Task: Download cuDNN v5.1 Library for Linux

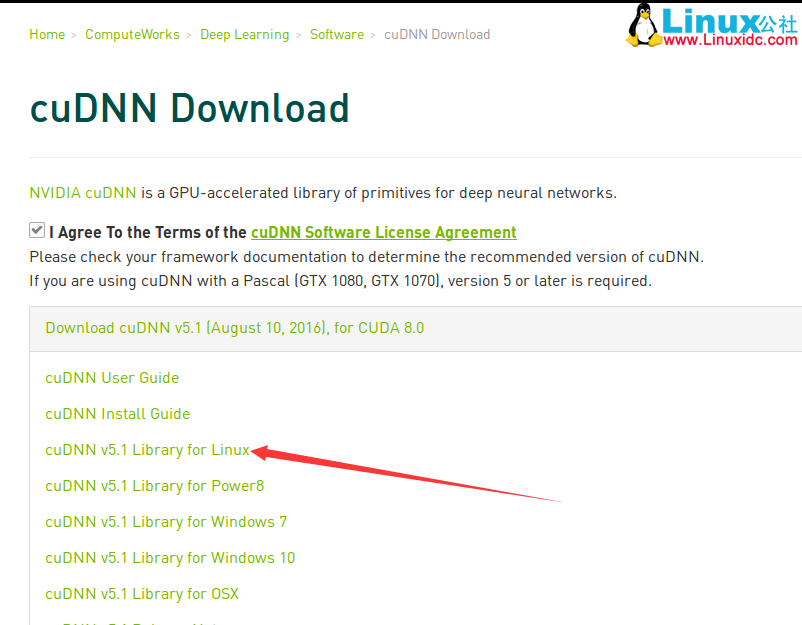Action: click(147, 450)
